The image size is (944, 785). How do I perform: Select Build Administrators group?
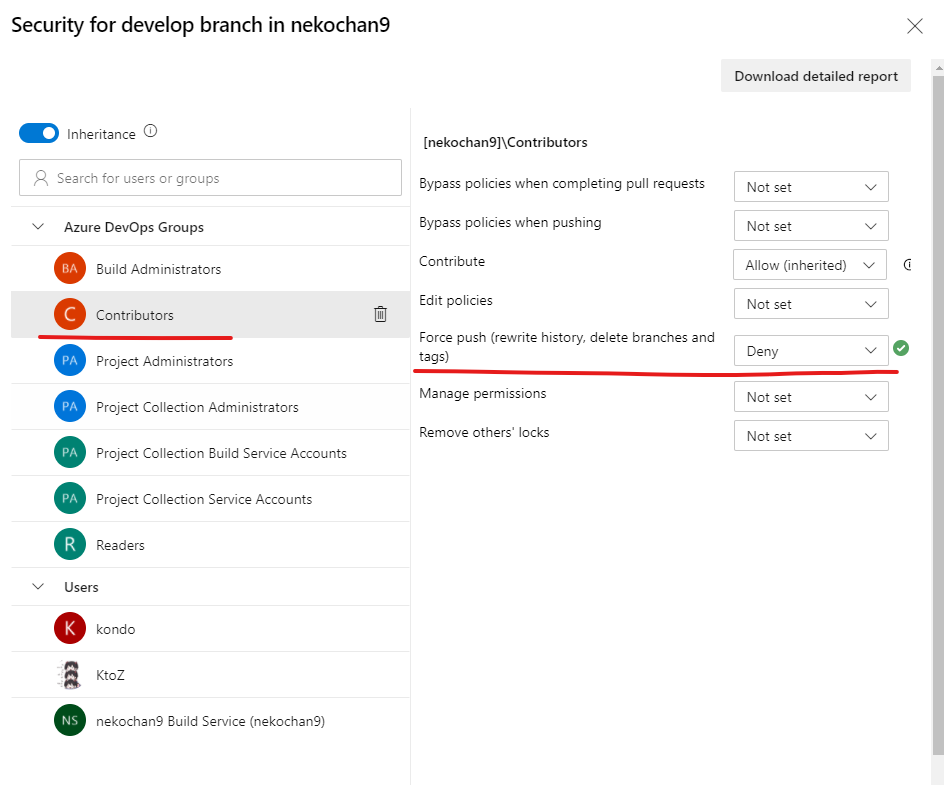(x=210, y=268)
